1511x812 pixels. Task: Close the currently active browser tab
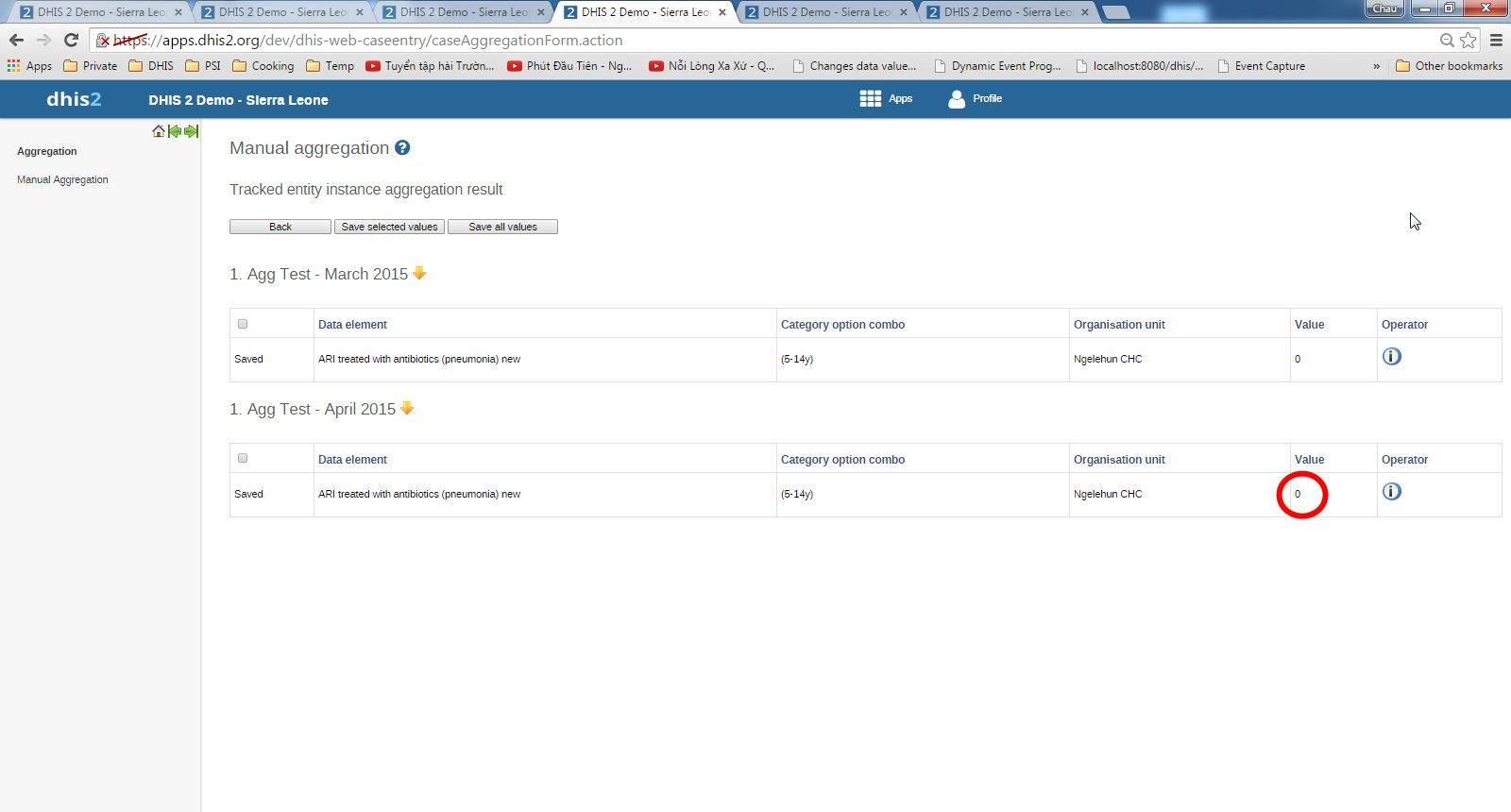point(722,12)
